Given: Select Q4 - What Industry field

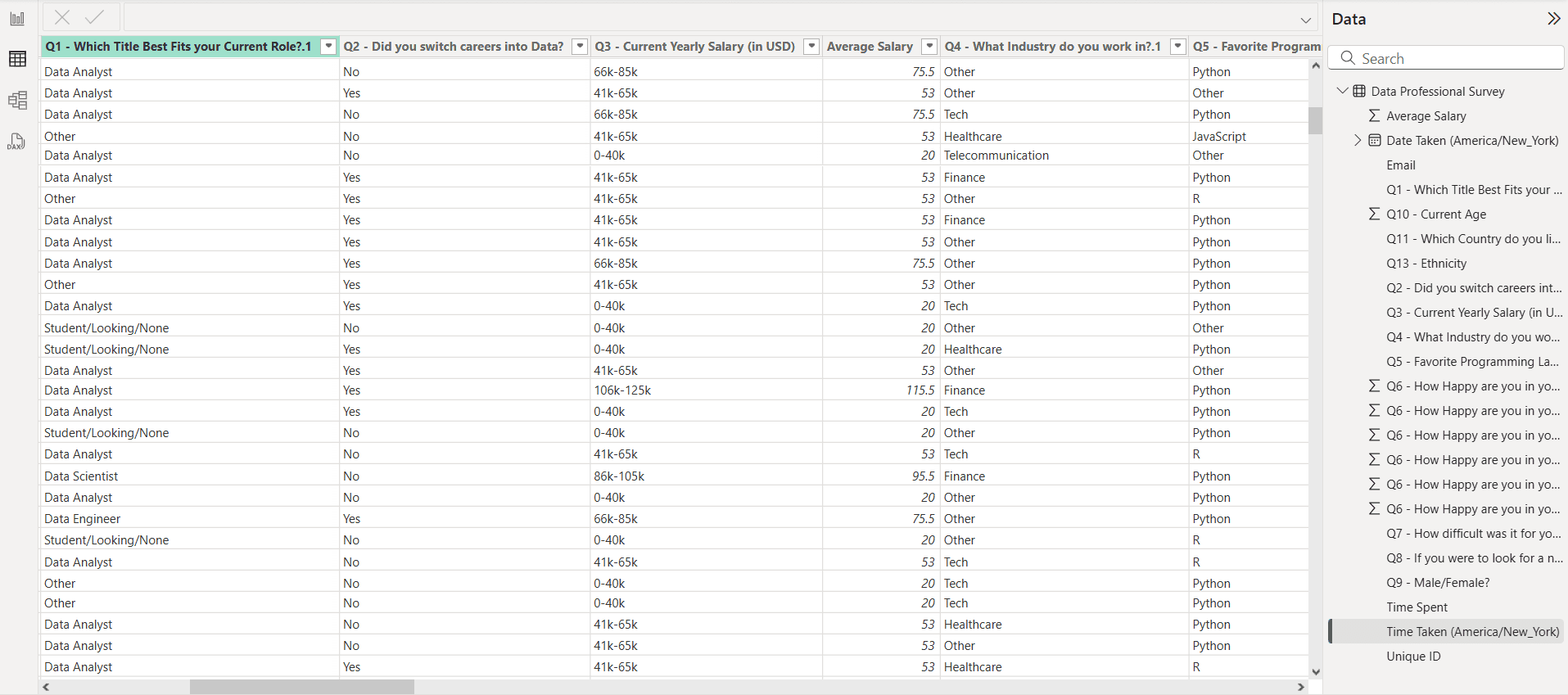Looking at the screenshot, I should click(x=1473, y=336).
